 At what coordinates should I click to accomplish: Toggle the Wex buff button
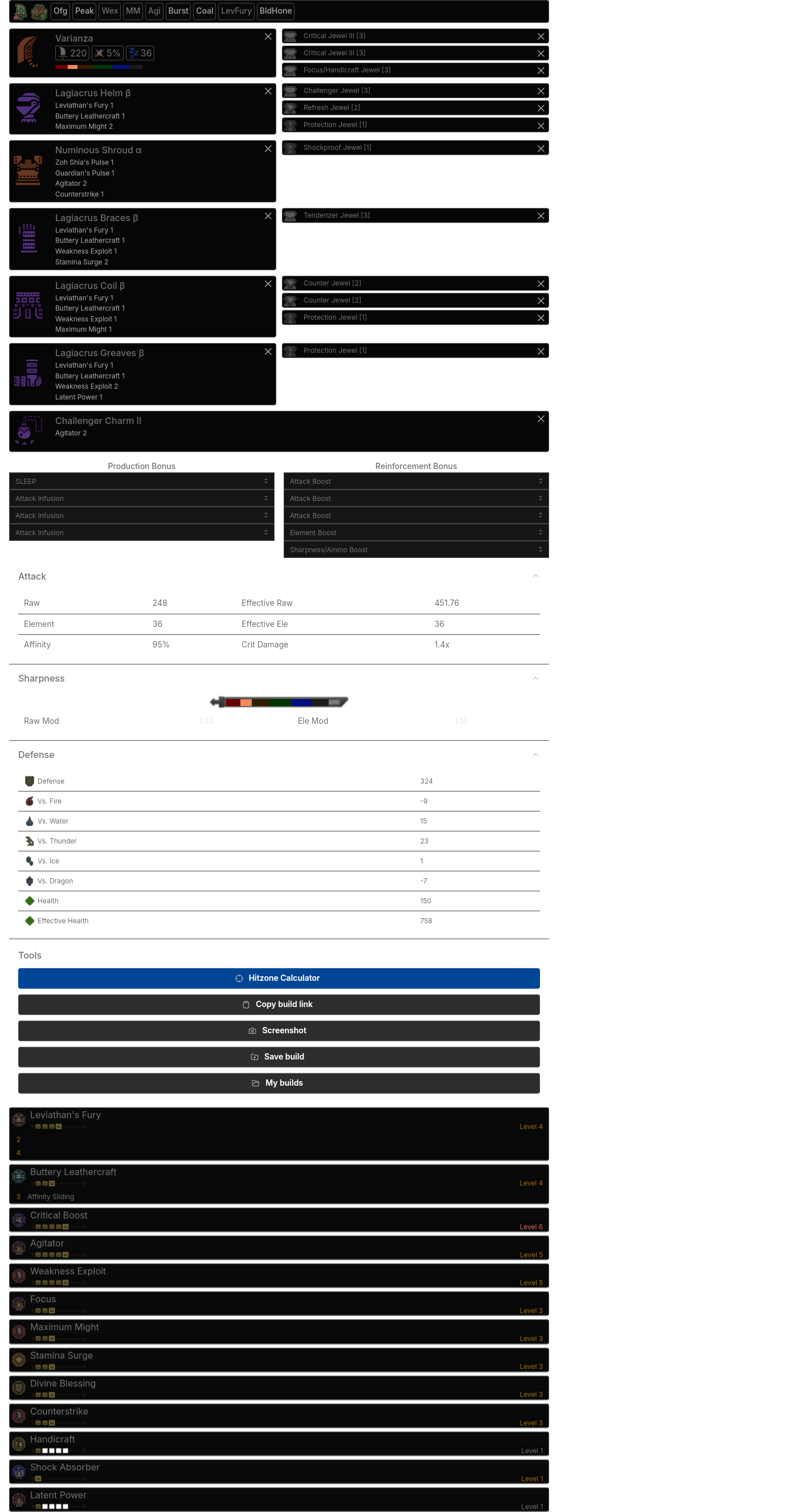(x=110, y=11)
